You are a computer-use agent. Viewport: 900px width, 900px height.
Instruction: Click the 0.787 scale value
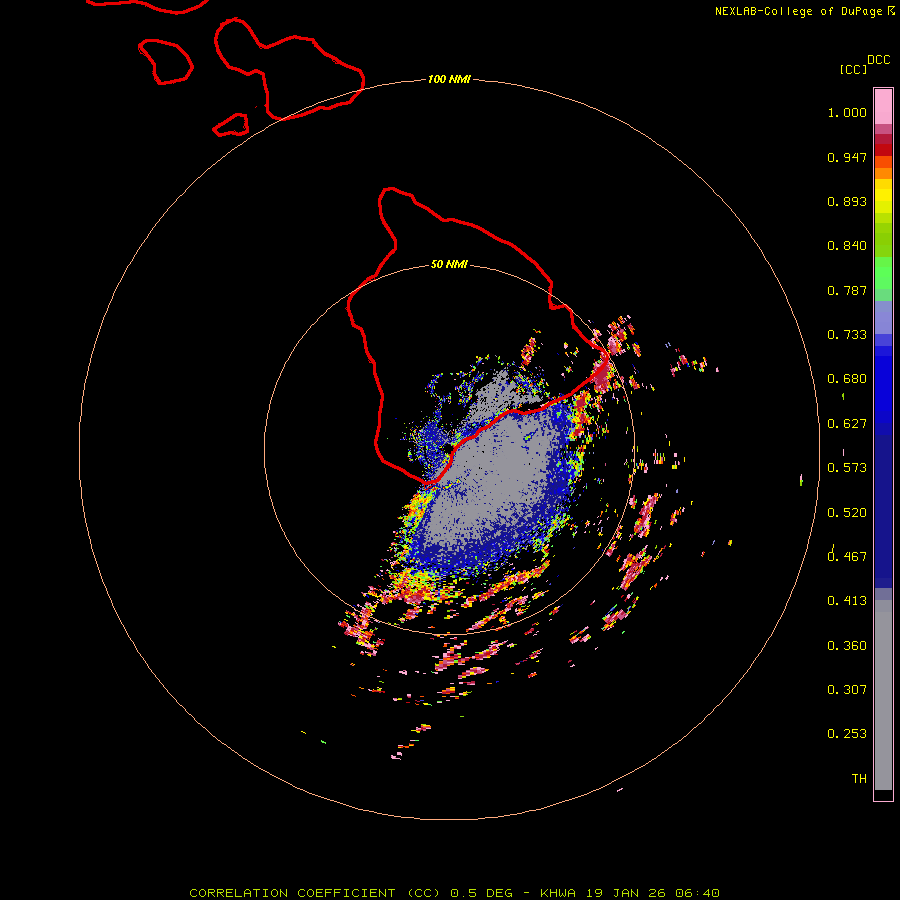[x=847, y=290]
